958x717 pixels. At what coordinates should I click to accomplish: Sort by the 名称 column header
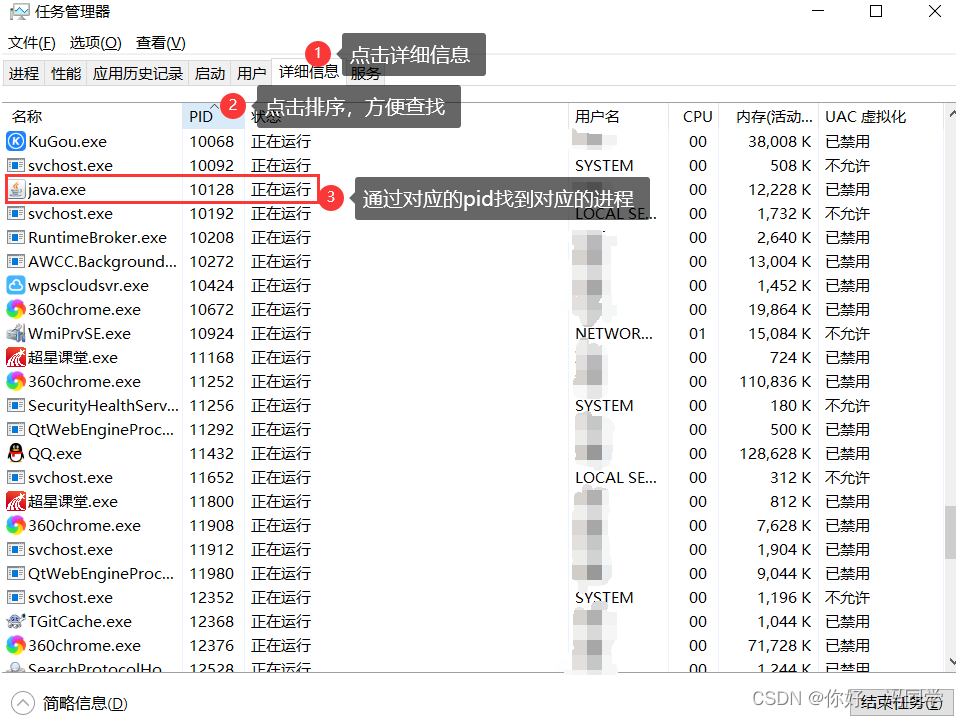[92, 117]
